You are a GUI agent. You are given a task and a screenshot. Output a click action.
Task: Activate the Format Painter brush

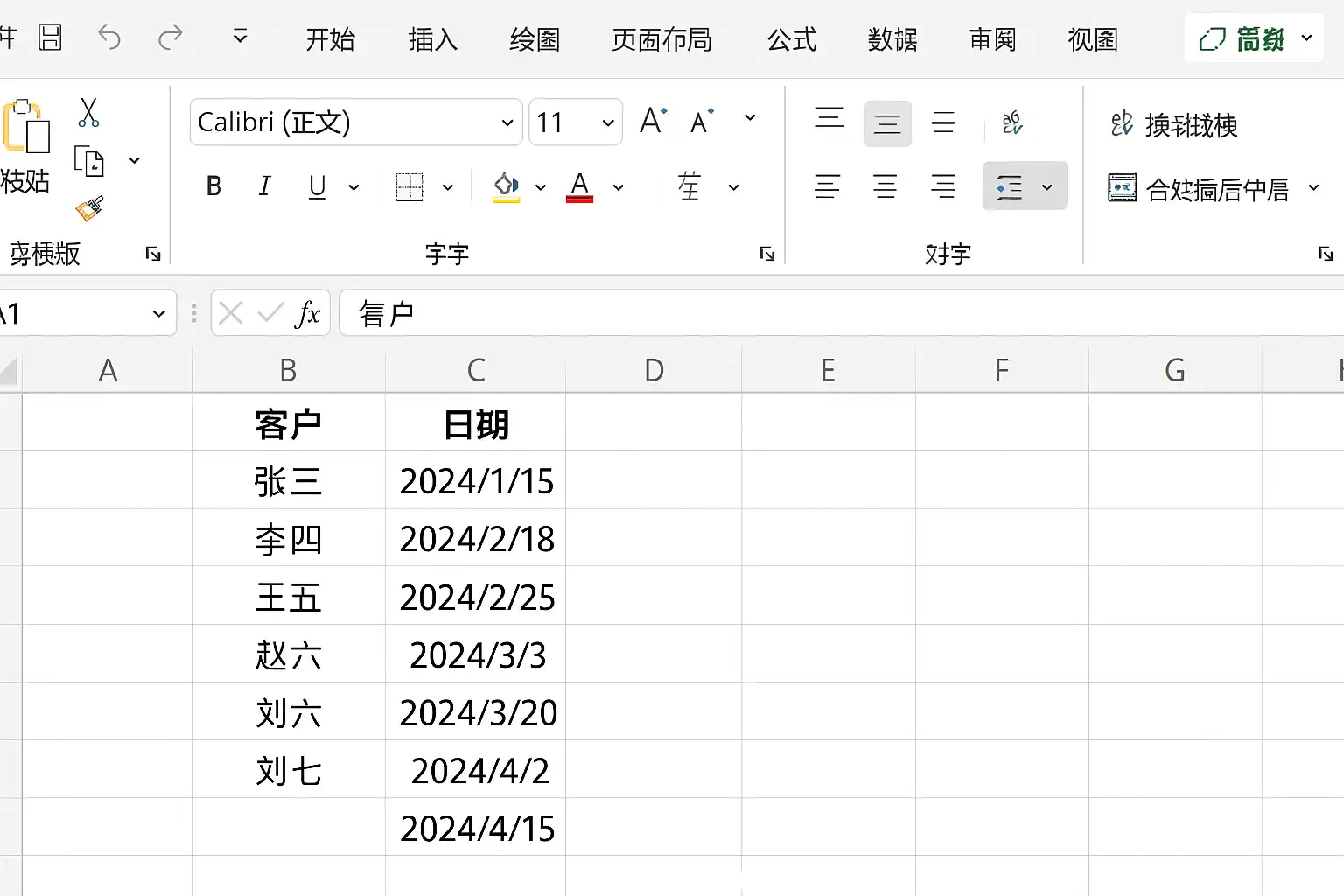tap(89, 208)
